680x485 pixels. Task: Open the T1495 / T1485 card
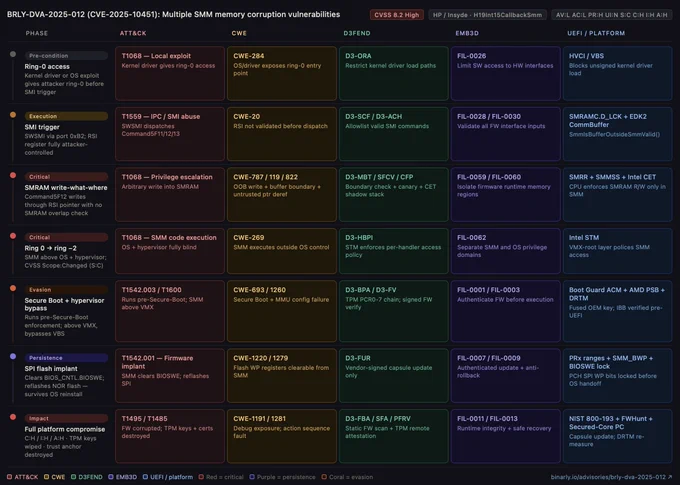click(170, 436)
